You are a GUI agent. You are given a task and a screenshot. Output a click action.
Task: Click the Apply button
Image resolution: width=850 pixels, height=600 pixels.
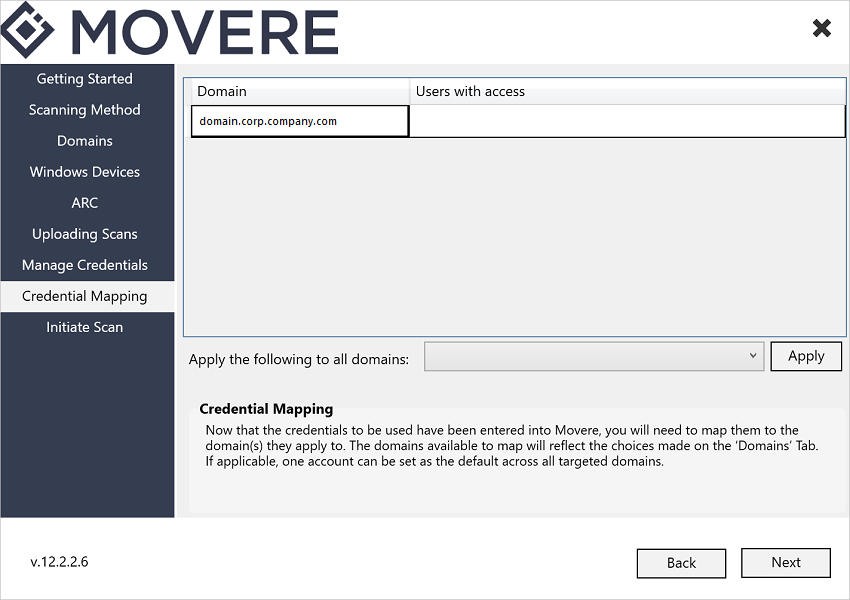(x=806, y=356)
